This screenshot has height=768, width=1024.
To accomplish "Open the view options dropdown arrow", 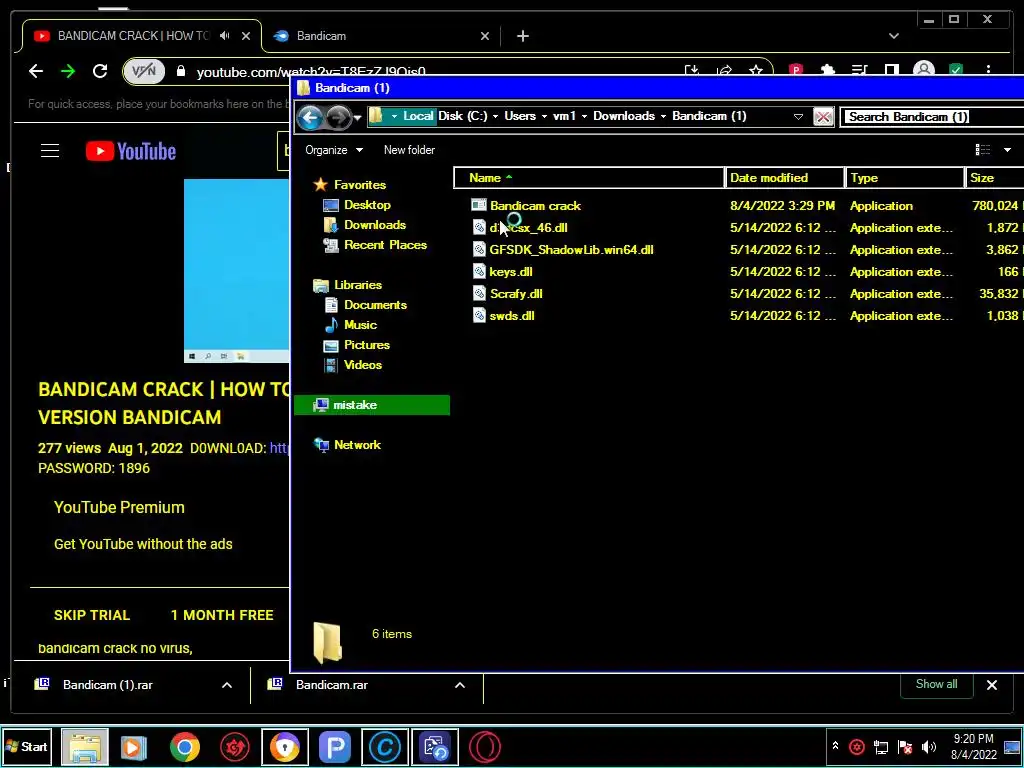I will pyautogui.click(x=1007, y=150).
